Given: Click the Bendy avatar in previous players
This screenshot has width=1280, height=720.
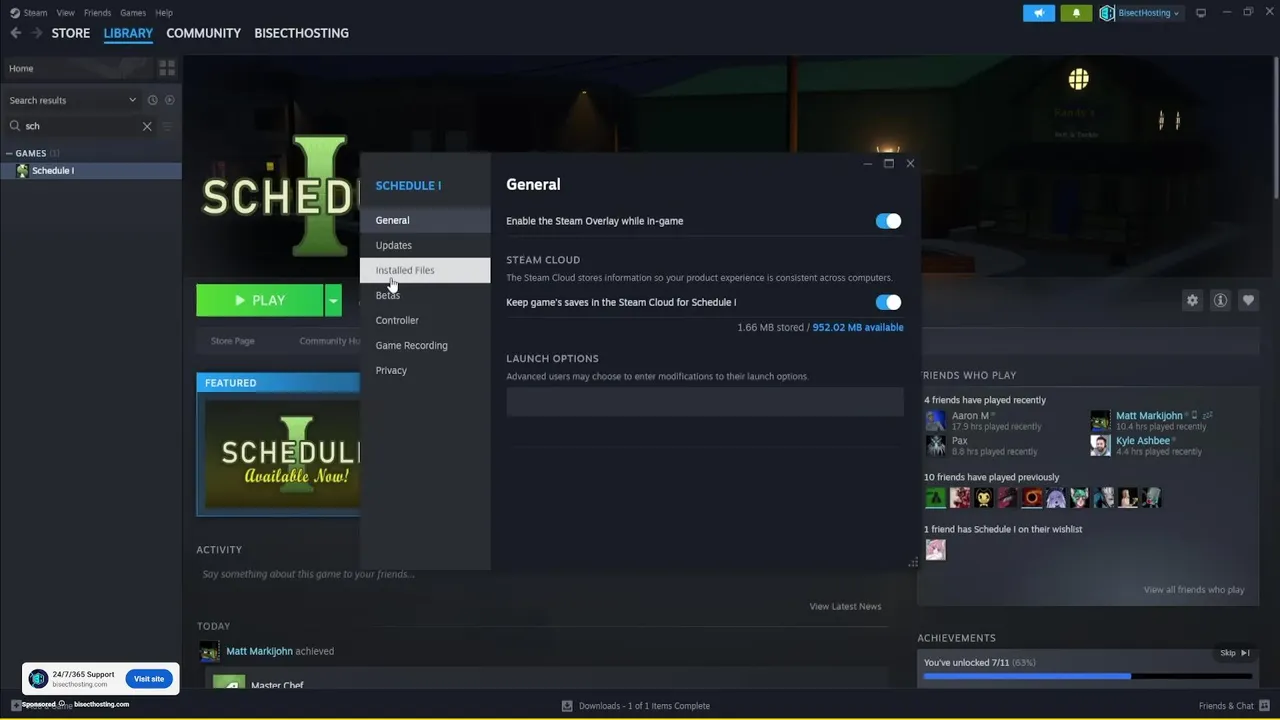Looking at the screenshot, I should [984, 497].
